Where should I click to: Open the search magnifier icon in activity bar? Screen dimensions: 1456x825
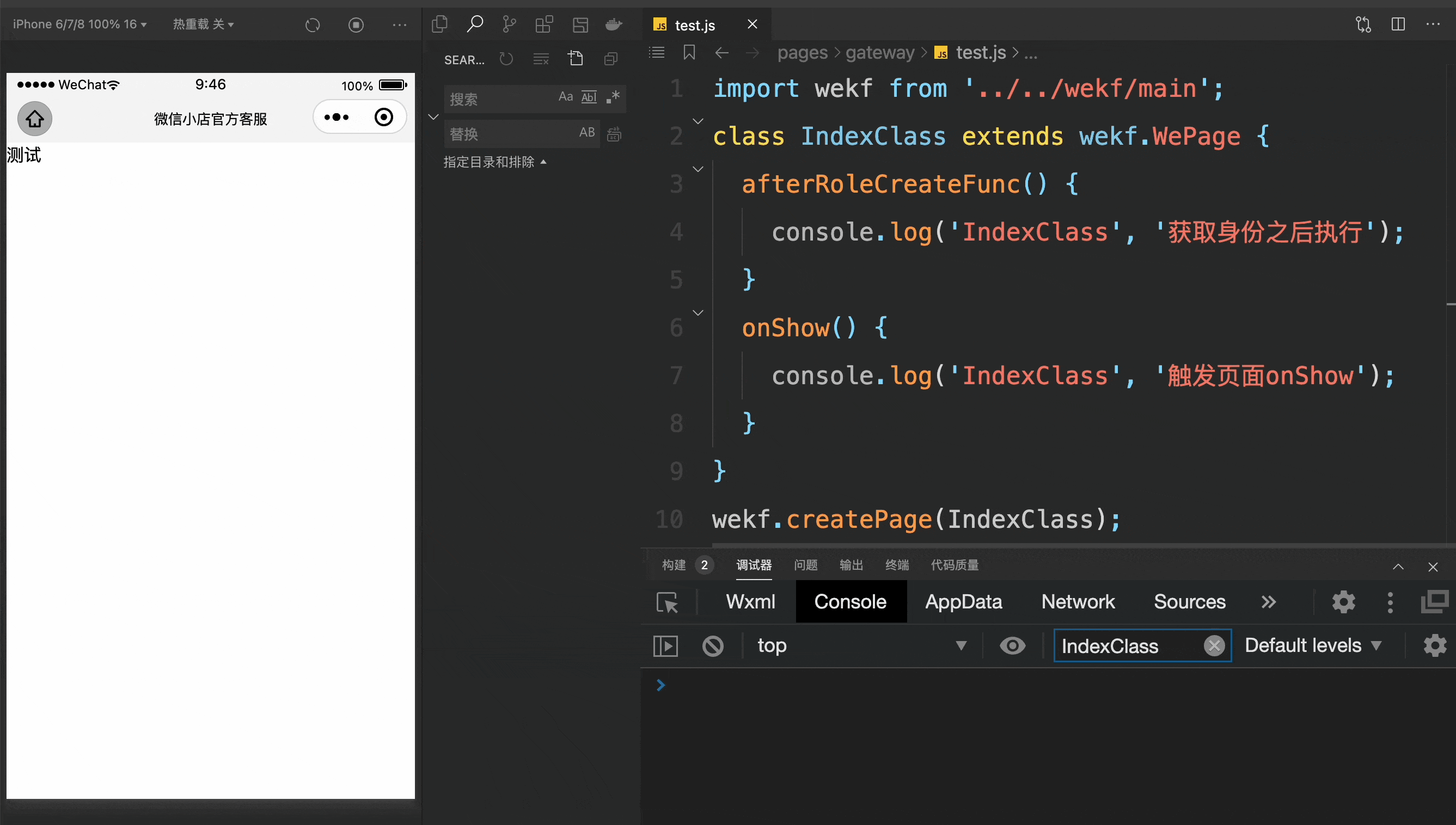[x=474, y=24]
